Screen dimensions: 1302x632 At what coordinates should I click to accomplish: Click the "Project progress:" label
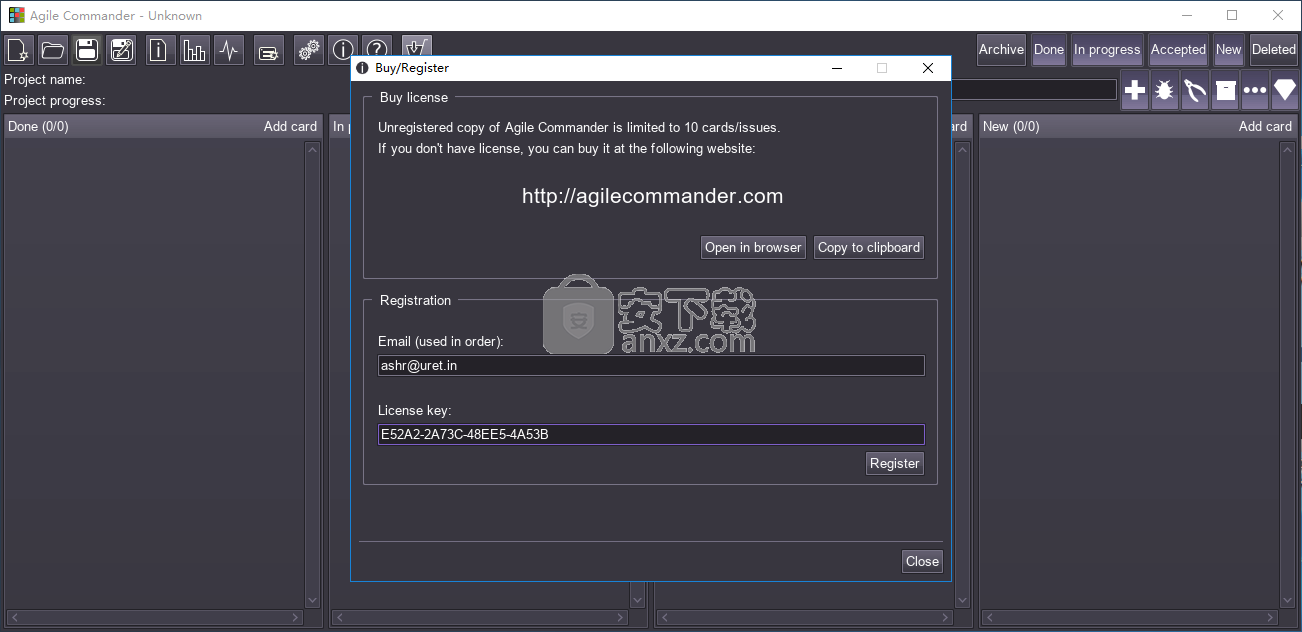pos(55,100)
